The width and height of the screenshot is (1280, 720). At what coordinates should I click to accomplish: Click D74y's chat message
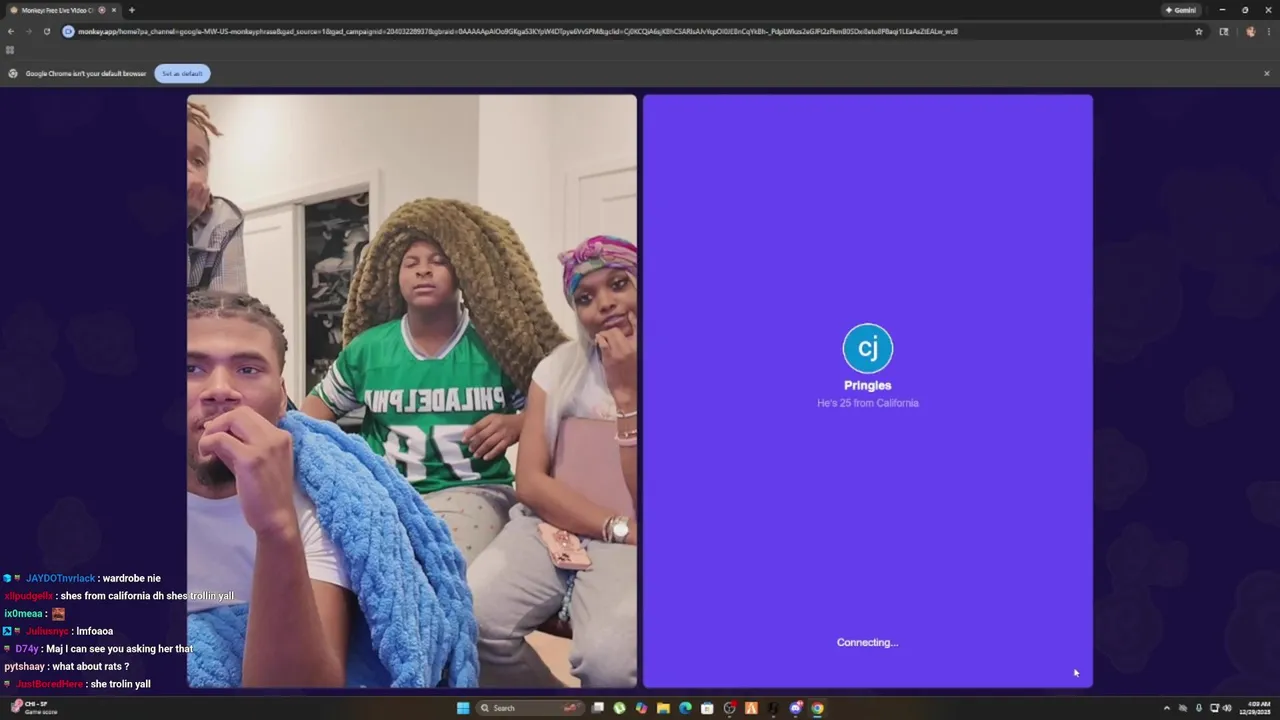98,649
